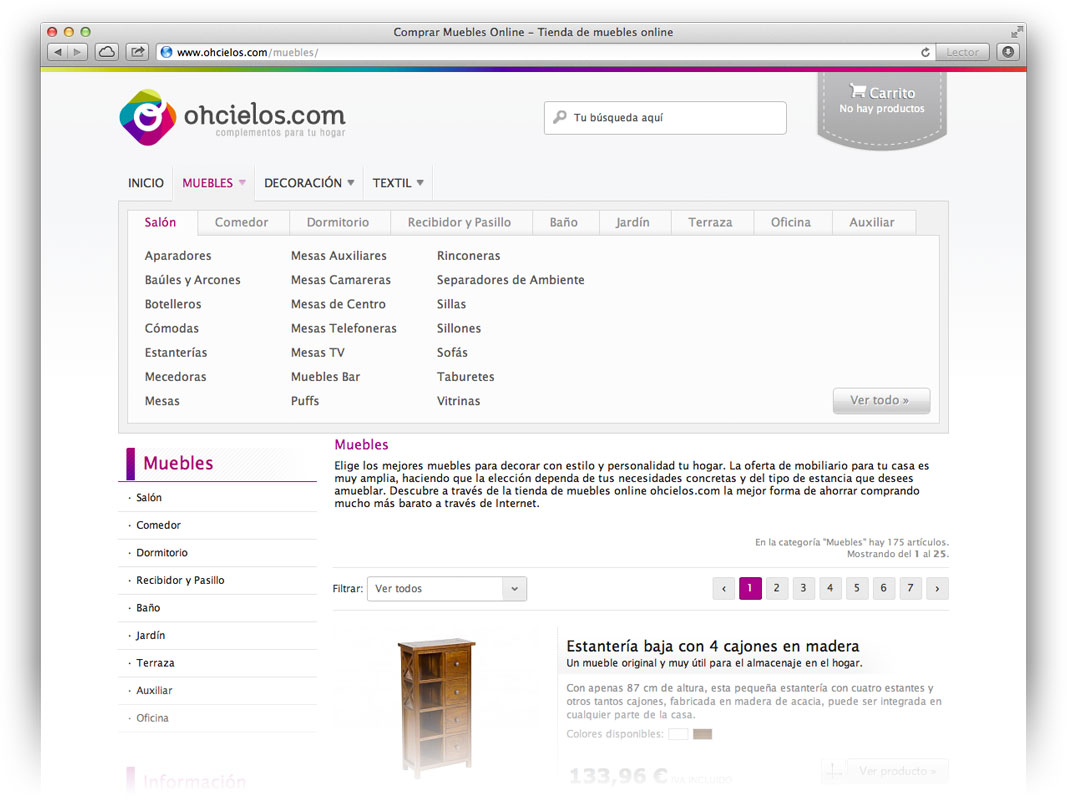Click the Safari back arrow button
Viewport: 1067px width, 800px height.
(x=58, y=52)
